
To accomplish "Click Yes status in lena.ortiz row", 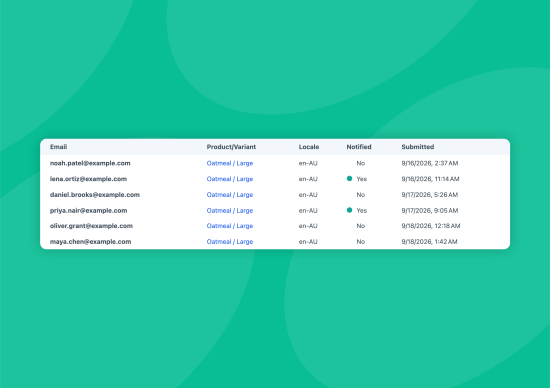I will point(362,179).
